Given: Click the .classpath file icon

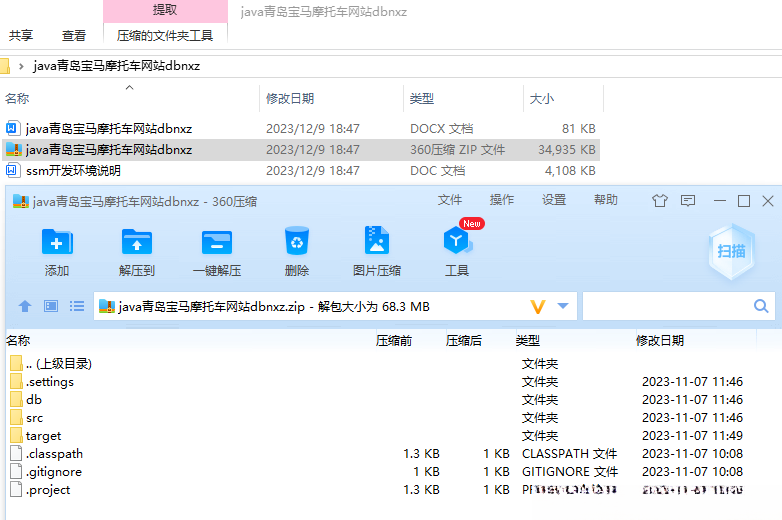Looking at the screenshot, I should coord(16,454).
